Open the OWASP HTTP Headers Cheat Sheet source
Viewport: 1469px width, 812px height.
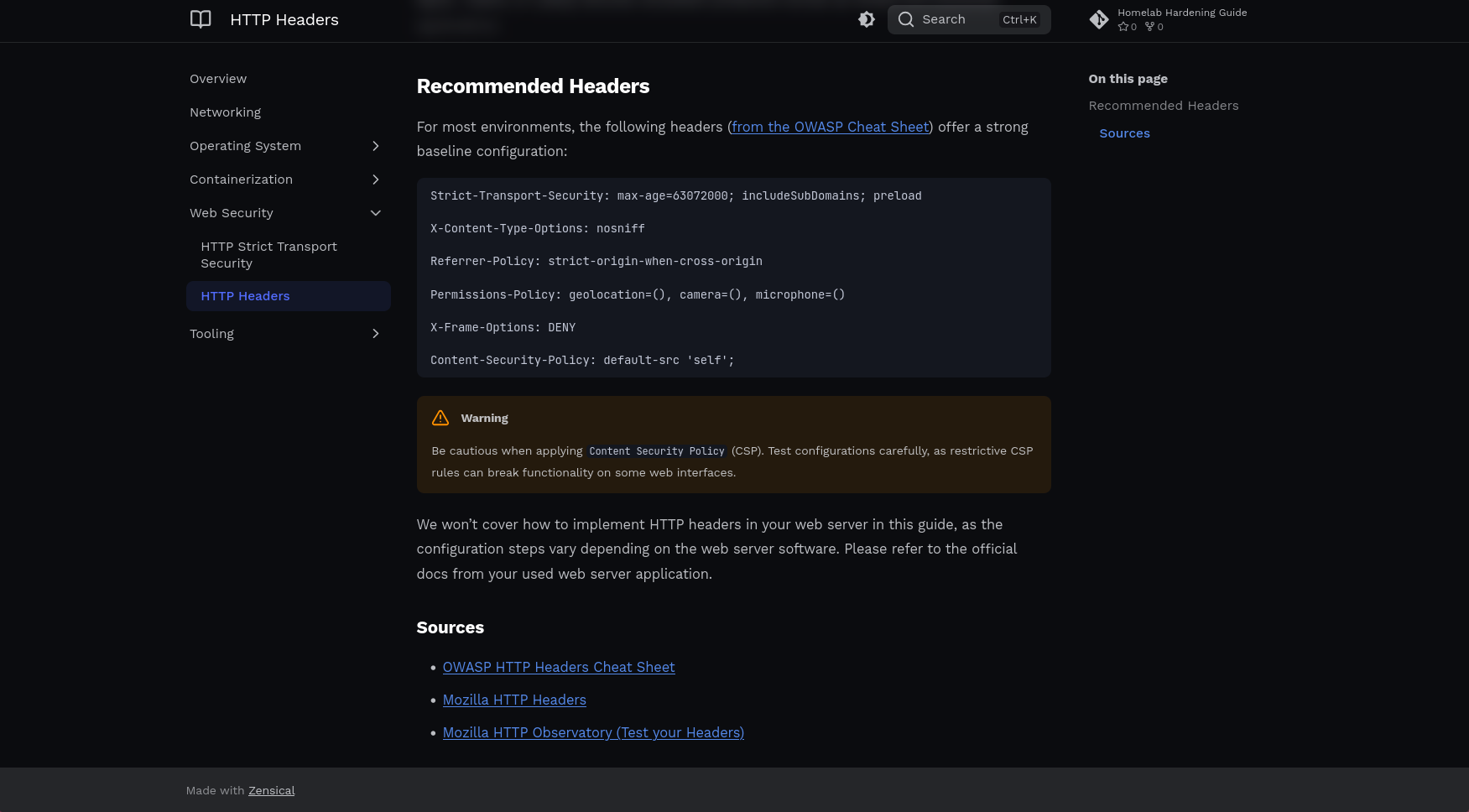[x=559, y=667]
